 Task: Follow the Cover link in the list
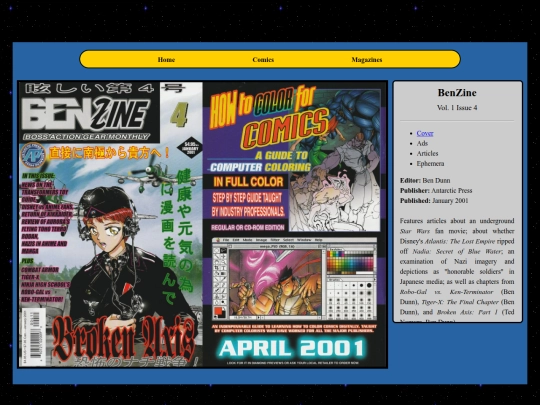click(x=425, y=133)
